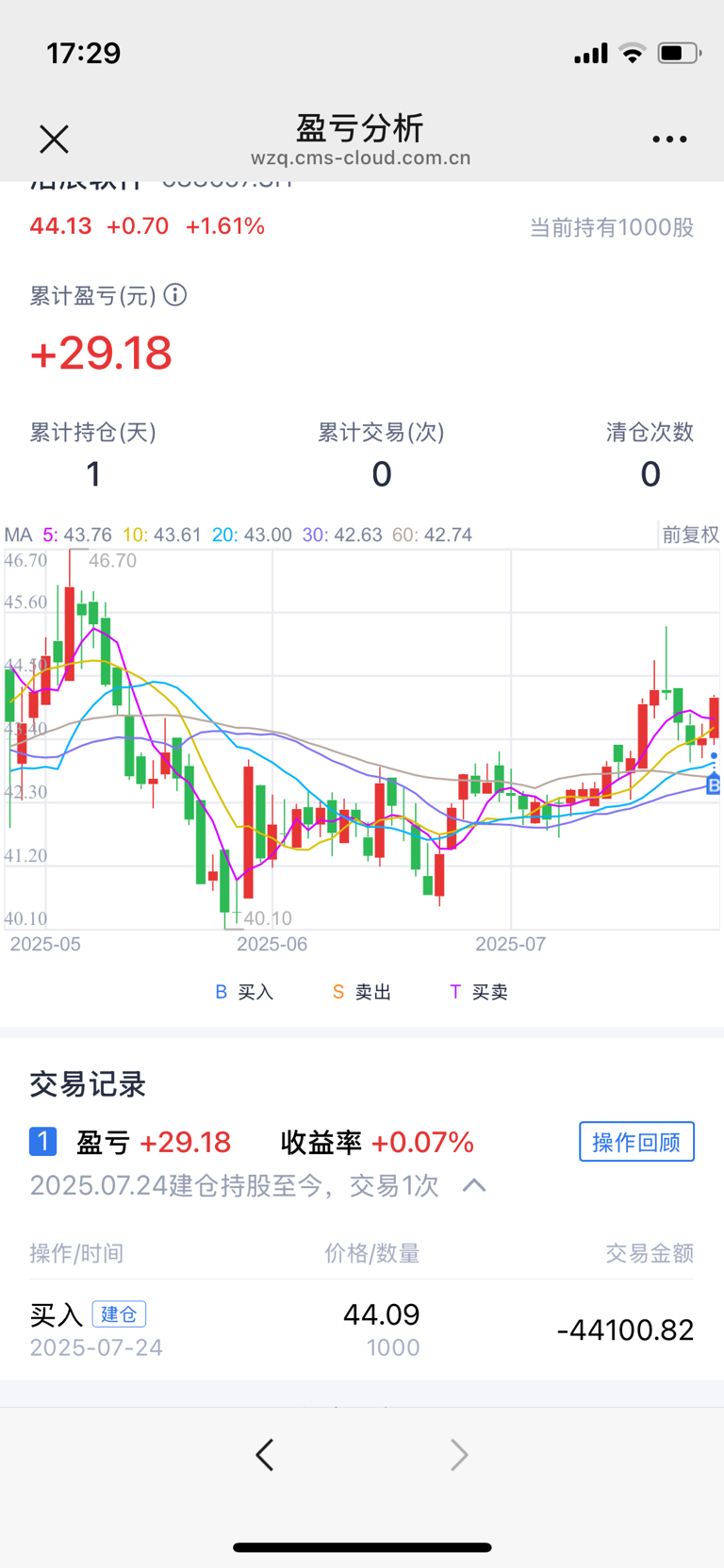Tap the blue B buy marker on chart
The image size is (724, 1568).
coord(714,784)
